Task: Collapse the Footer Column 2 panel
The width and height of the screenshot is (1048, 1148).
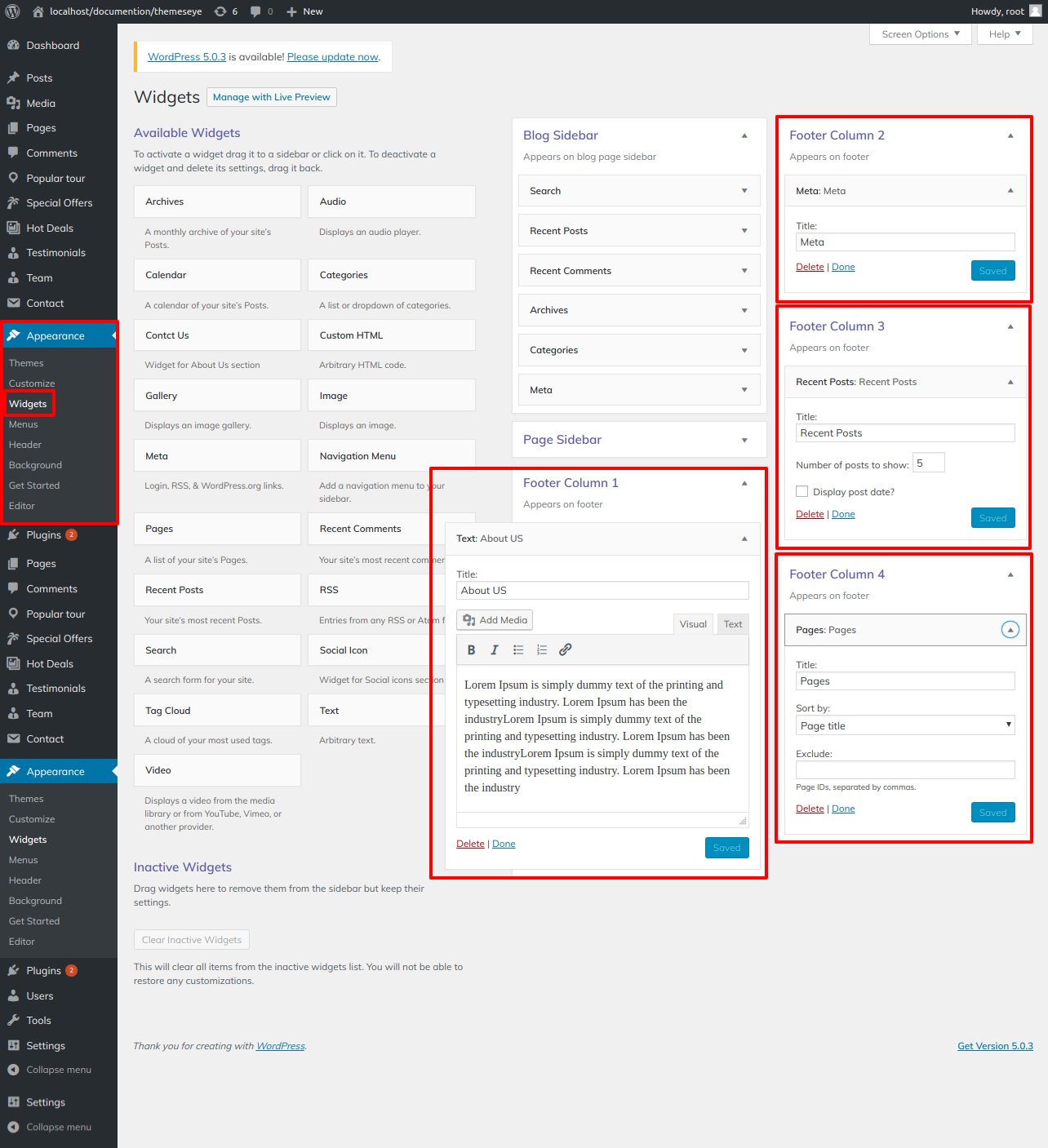Action: click(1010, 135)
